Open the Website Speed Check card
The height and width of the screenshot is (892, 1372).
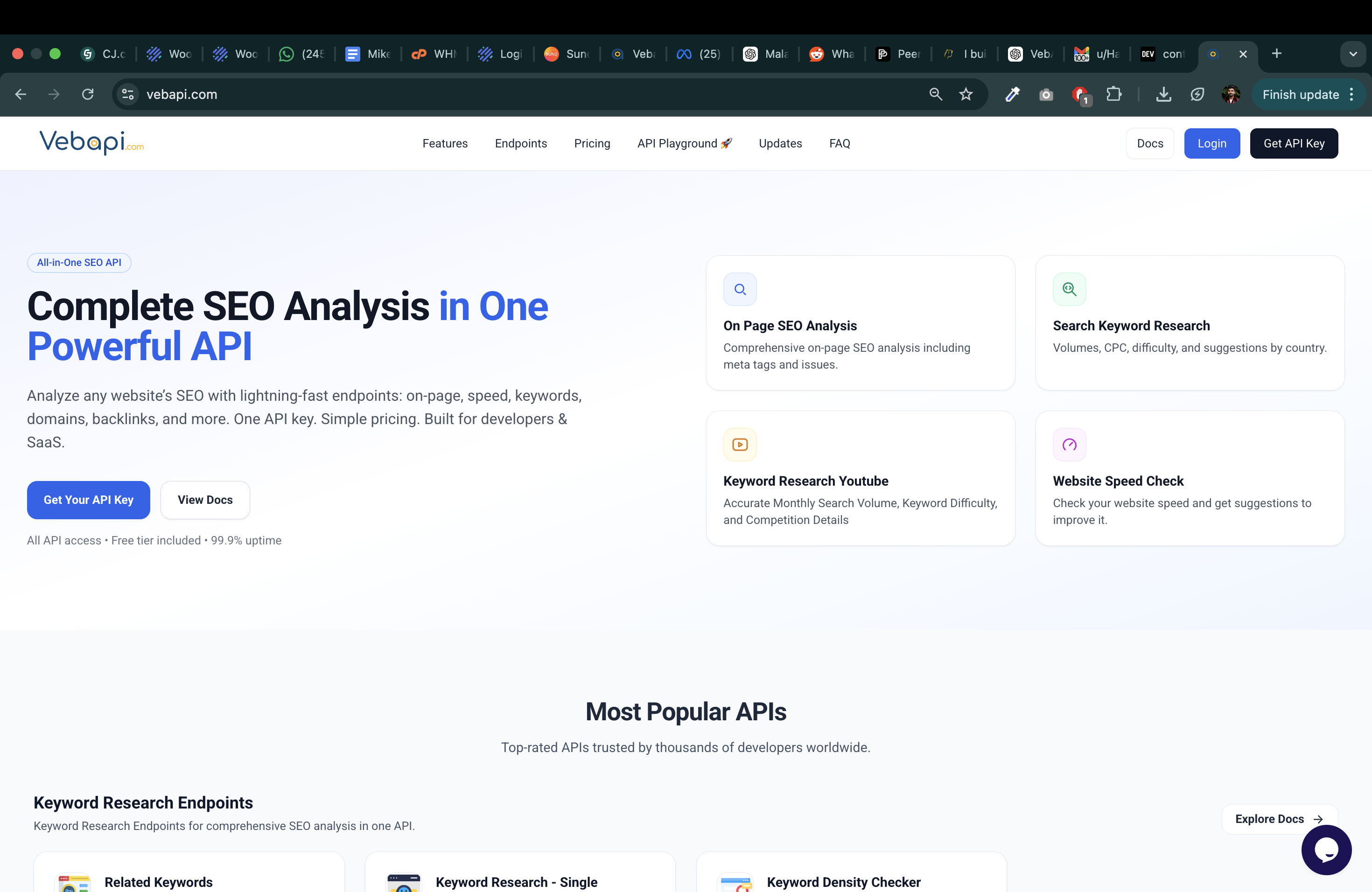pyautogui.click(x=1189, y=478)
